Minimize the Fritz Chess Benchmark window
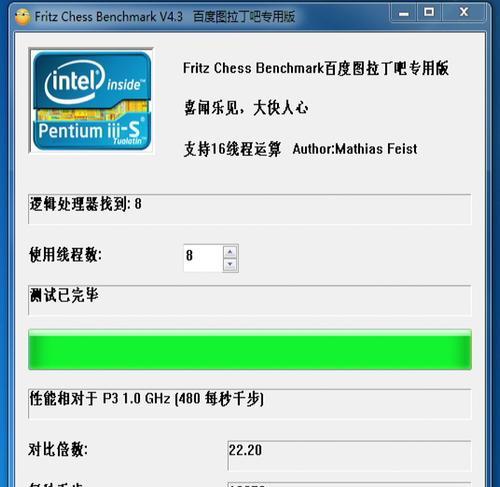 (x=404, y=13)
